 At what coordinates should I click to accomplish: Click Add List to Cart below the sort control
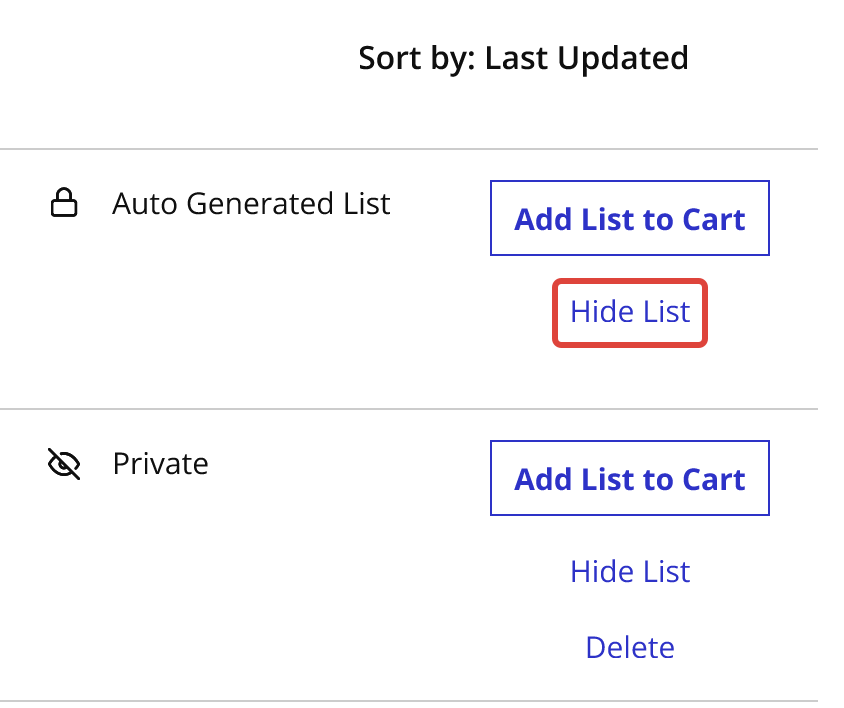pos(629,218)
